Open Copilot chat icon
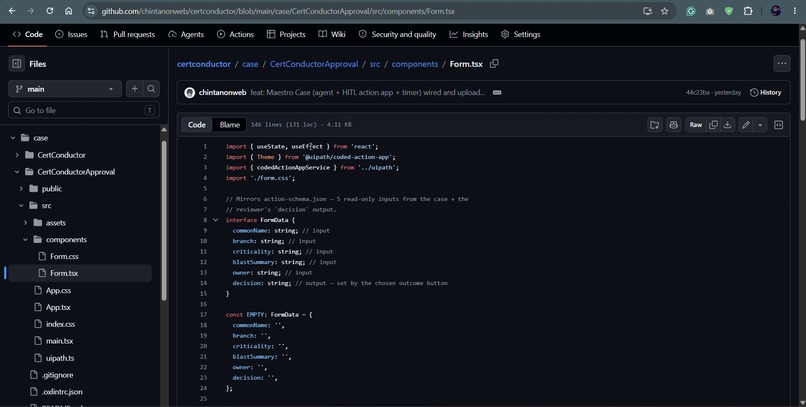Screen dimensions: 806x407 point(673,124)
